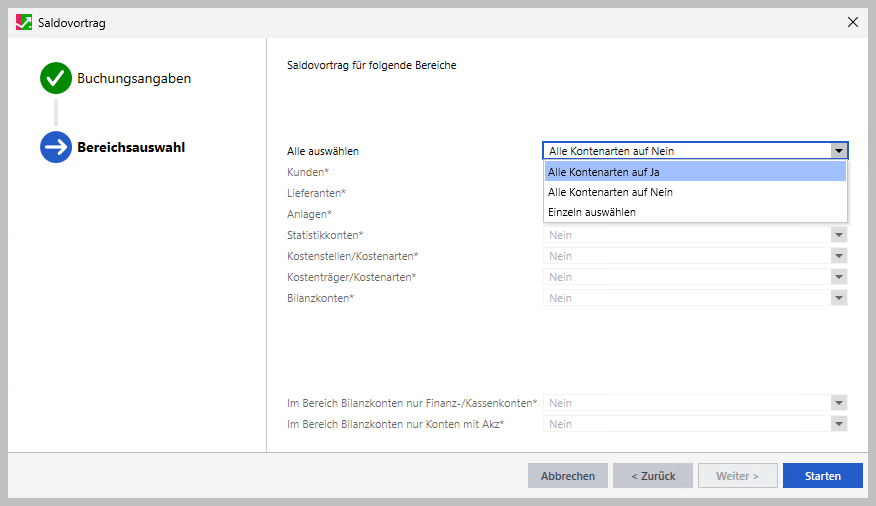876x506 pixels.
Task: Choose 'Alle Kontenarten auf Nein' list entry
Action: click(x=695, y=192)
